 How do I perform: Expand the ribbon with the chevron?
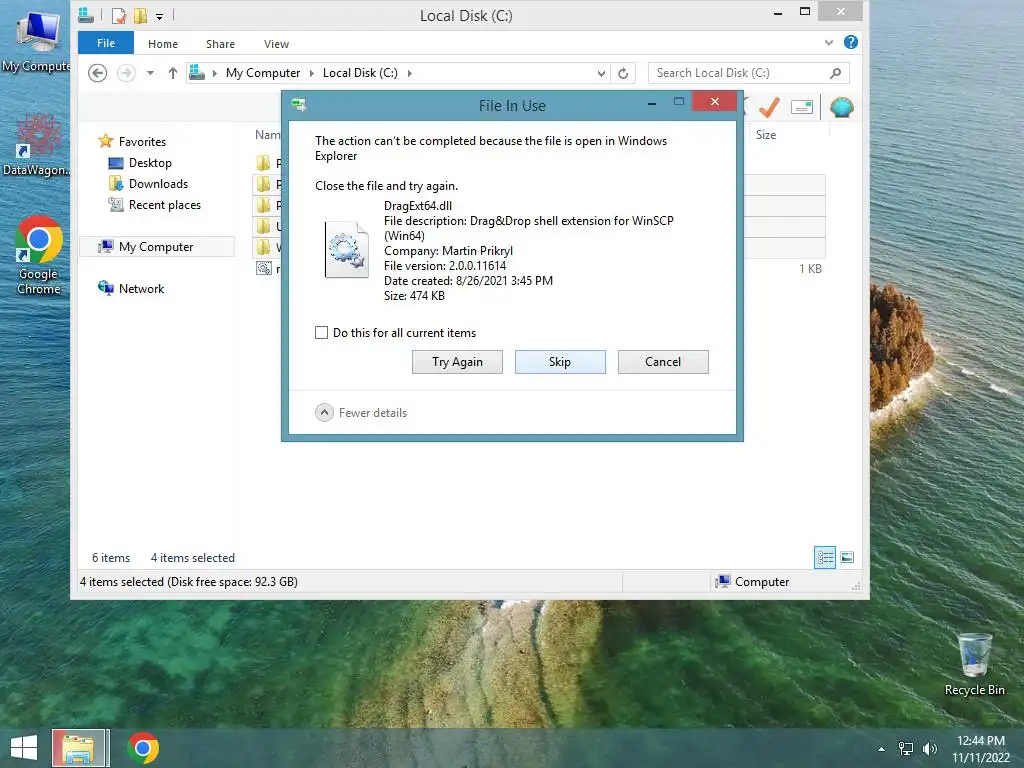point(829,42)
